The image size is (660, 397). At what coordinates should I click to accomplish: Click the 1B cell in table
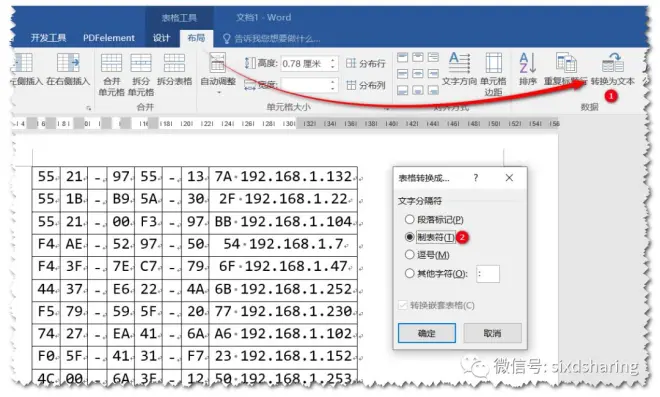(x=74, y=199)
